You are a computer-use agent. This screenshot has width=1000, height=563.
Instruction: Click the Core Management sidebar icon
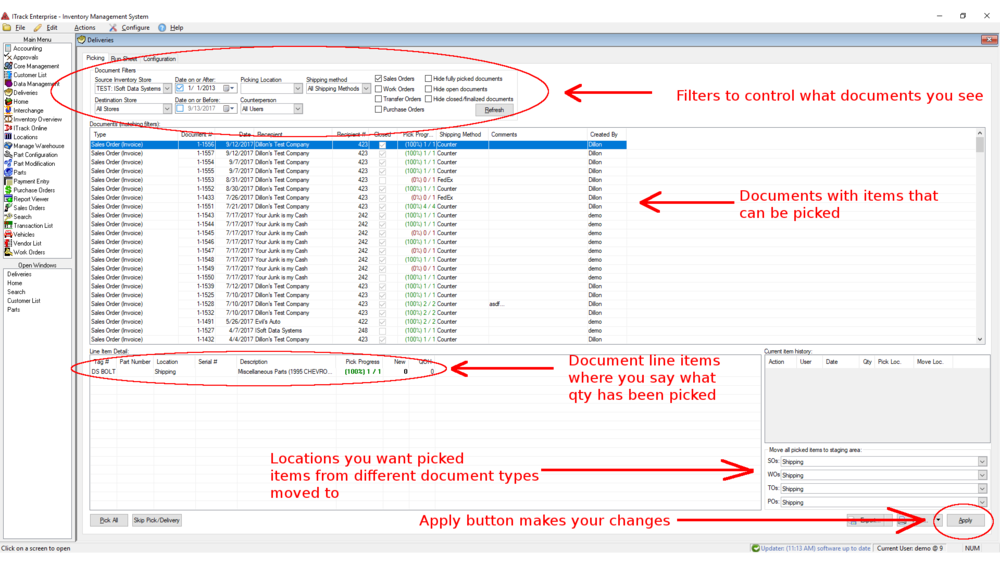coord(8,66)
